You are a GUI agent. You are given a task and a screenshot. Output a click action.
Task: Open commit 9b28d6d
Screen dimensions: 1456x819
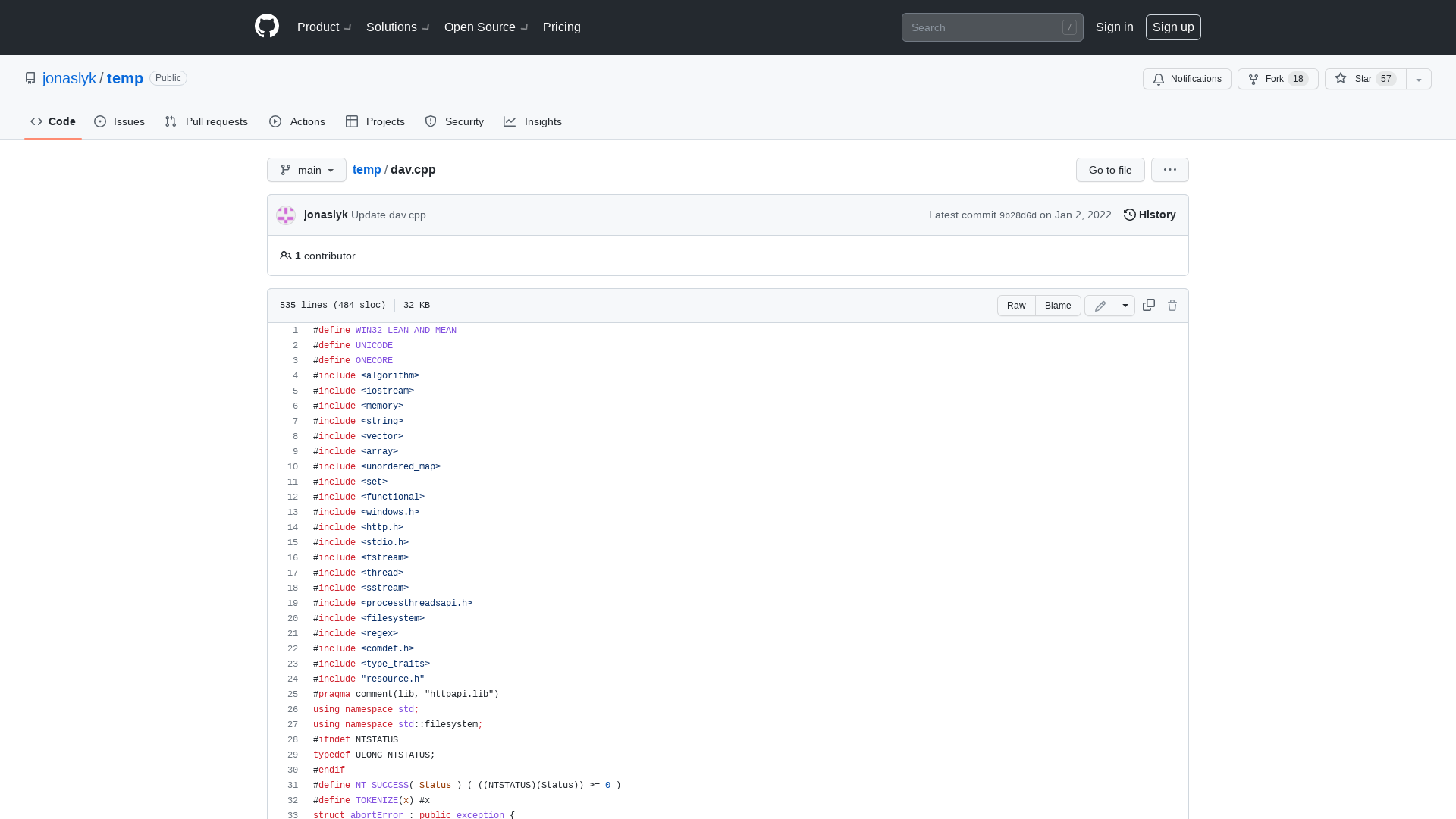tap(1018, 215)
